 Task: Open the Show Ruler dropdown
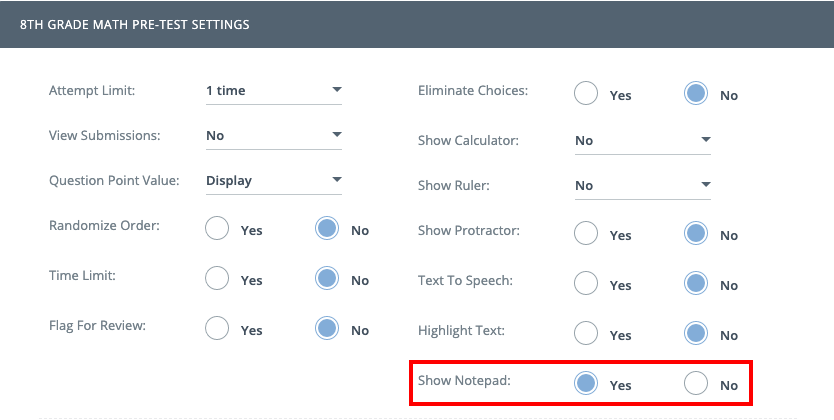[x=642, y=186]
